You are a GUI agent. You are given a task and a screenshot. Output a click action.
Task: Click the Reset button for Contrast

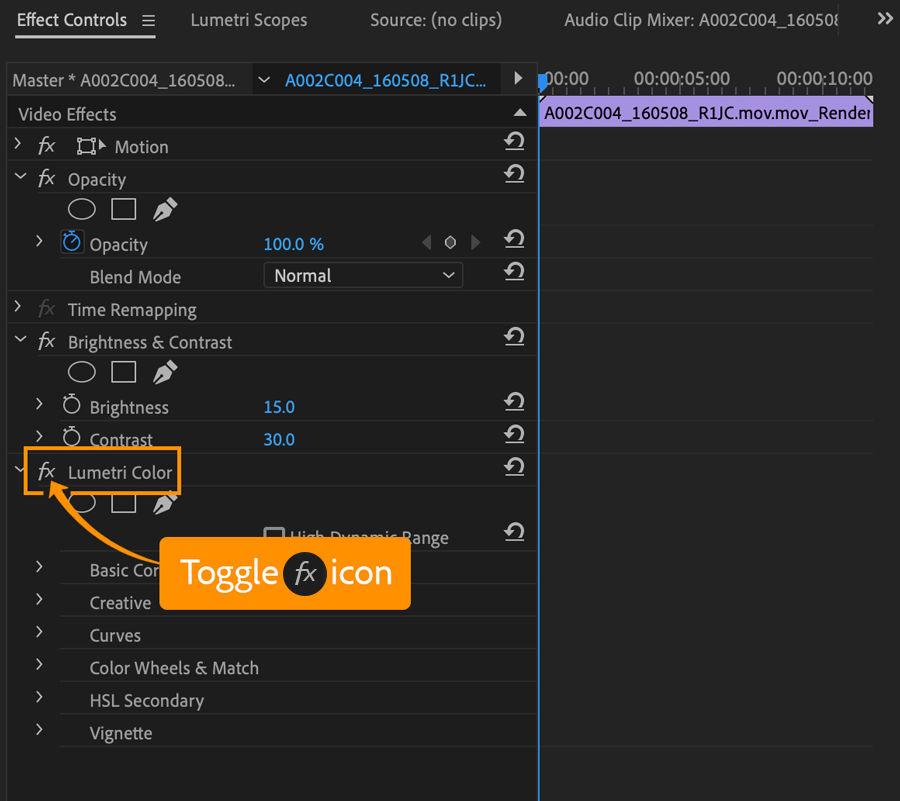[x=513, y=434]
